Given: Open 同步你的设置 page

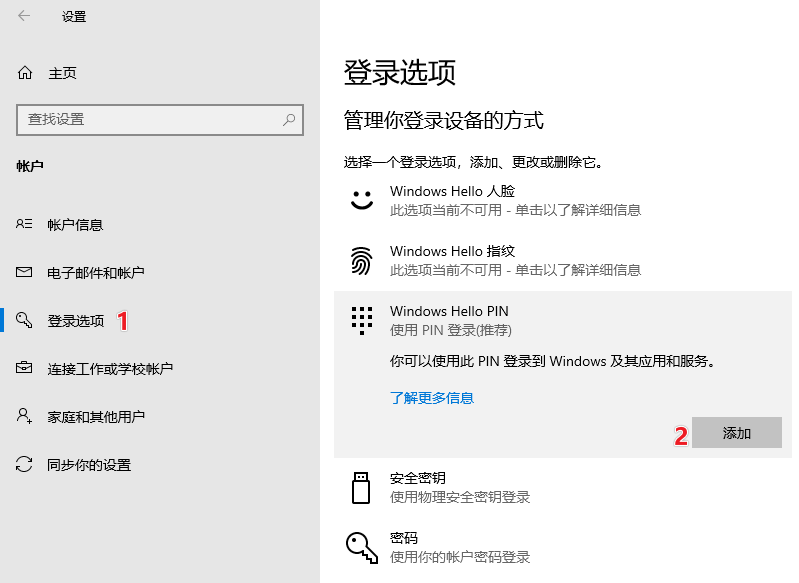Looking at the screenshot, I should pos(89,465).
